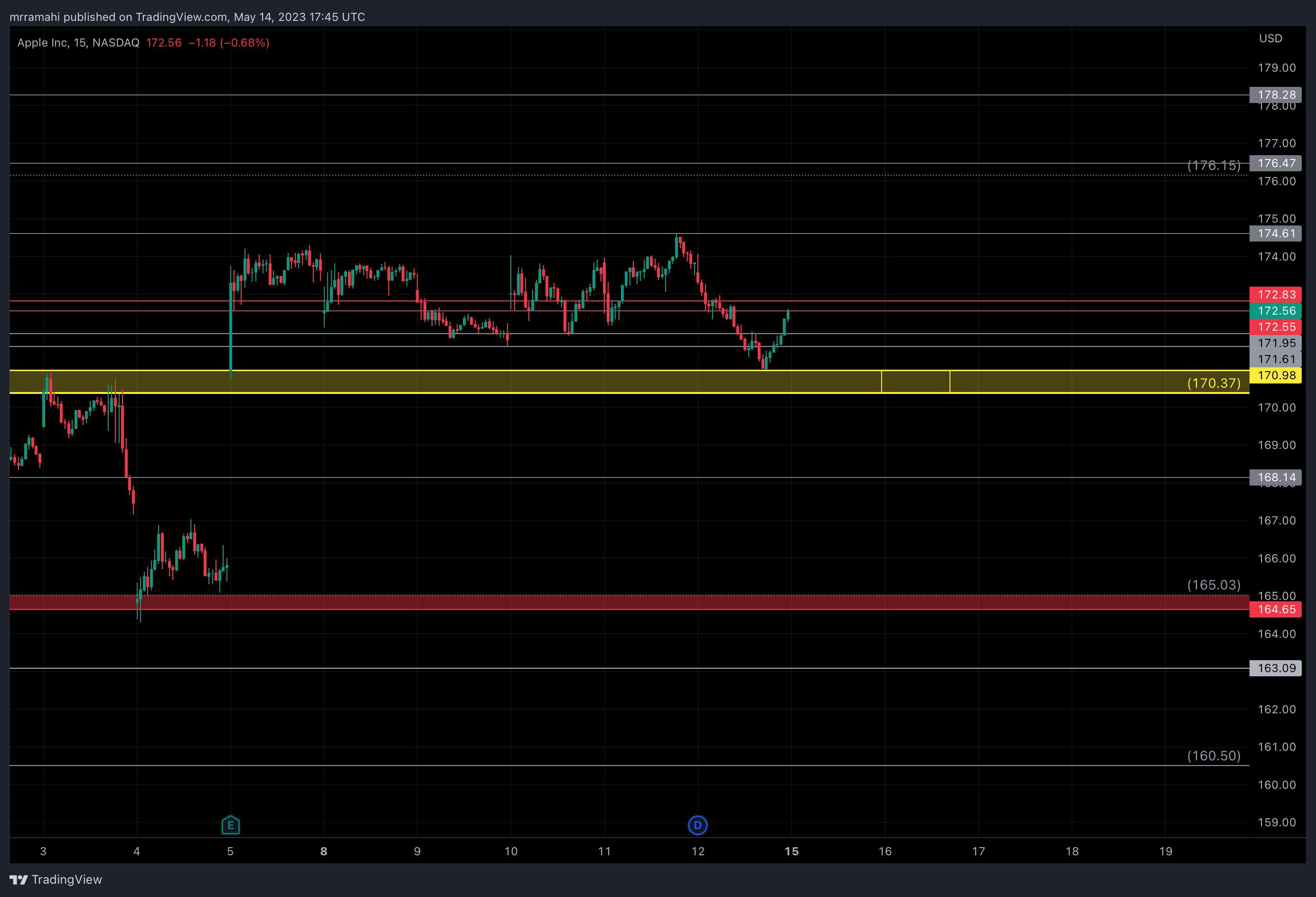Viewport: 1316px width, 897px height.
Task: Click the 163.09 support level label
Action: tap(1275, 668)
